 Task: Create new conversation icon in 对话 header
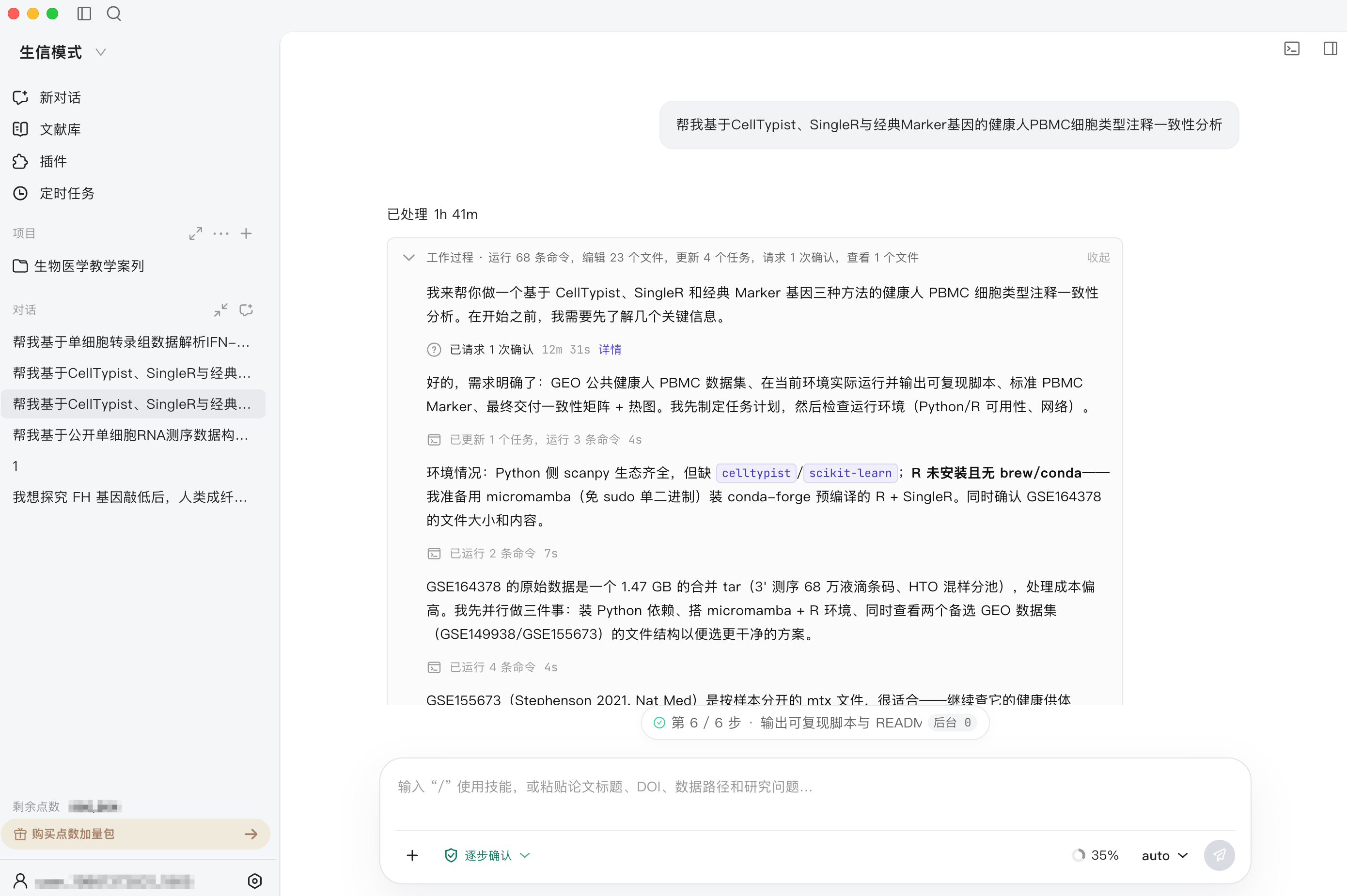click(246, 310)
